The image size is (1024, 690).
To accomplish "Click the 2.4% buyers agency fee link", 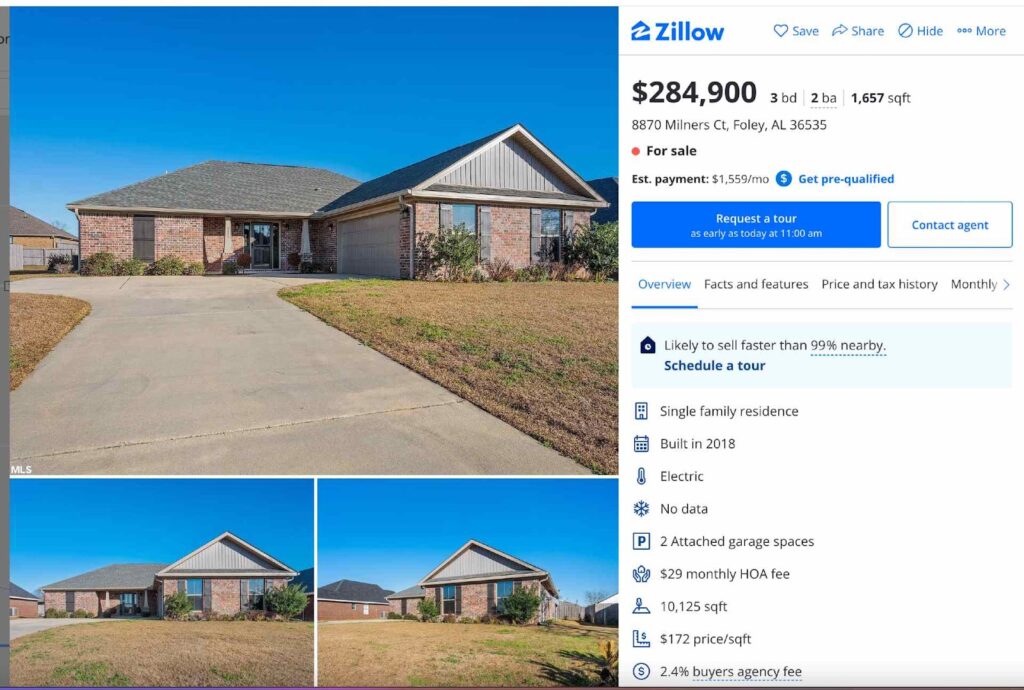I will coord(731,671).
